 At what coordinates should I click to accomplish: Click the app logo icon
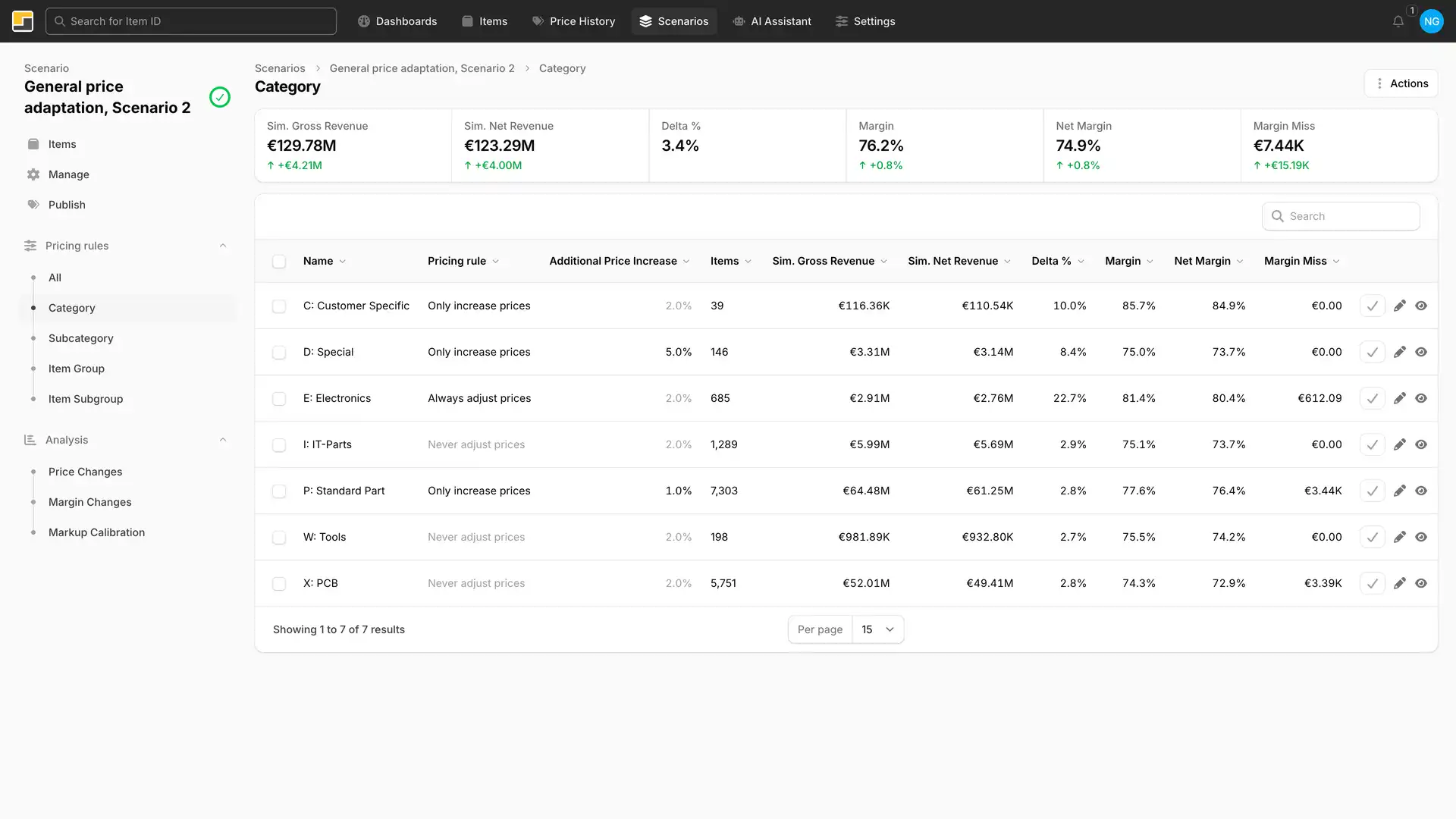(x=23, y=21)
